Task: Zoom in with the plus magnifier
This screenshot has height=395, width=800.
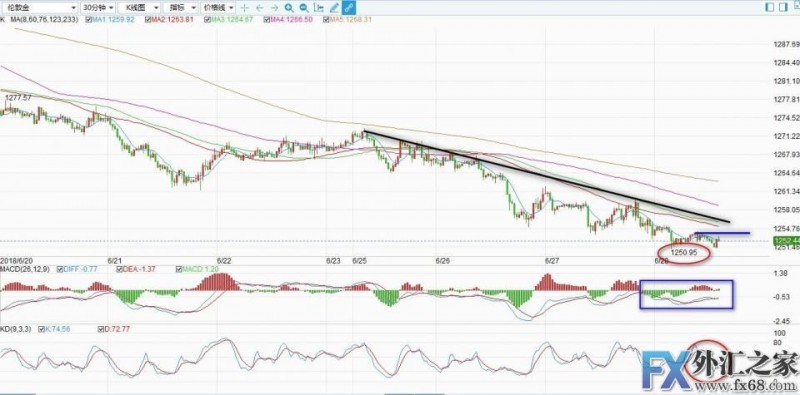Action: click(x=289, y=8)
